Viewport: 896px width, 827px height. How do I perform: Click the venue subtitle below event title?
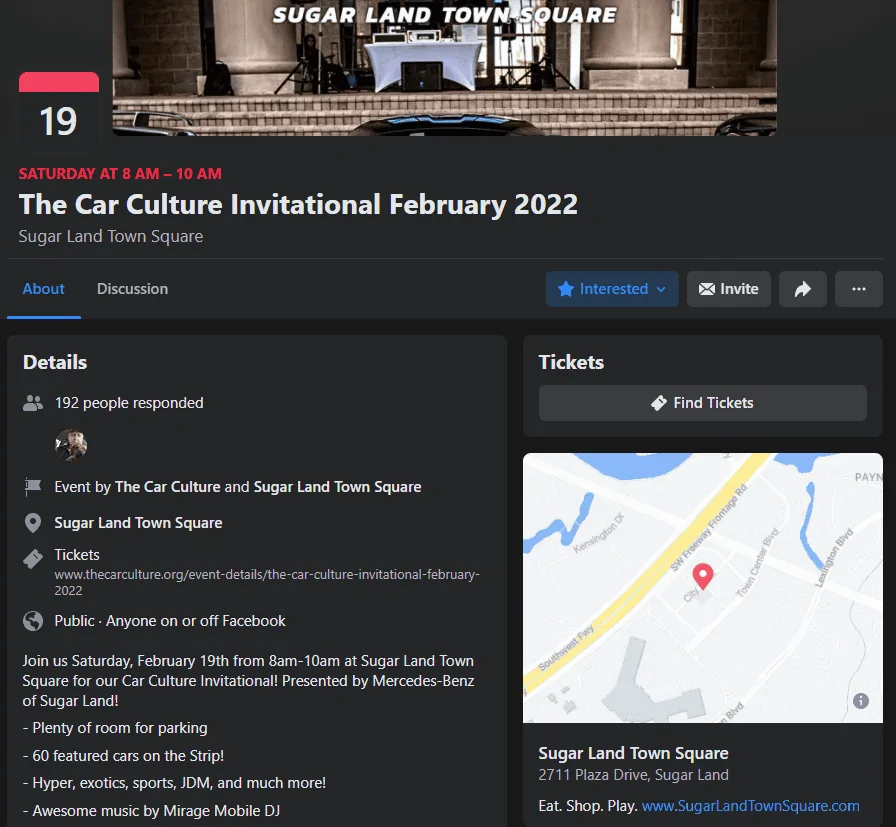111,236
